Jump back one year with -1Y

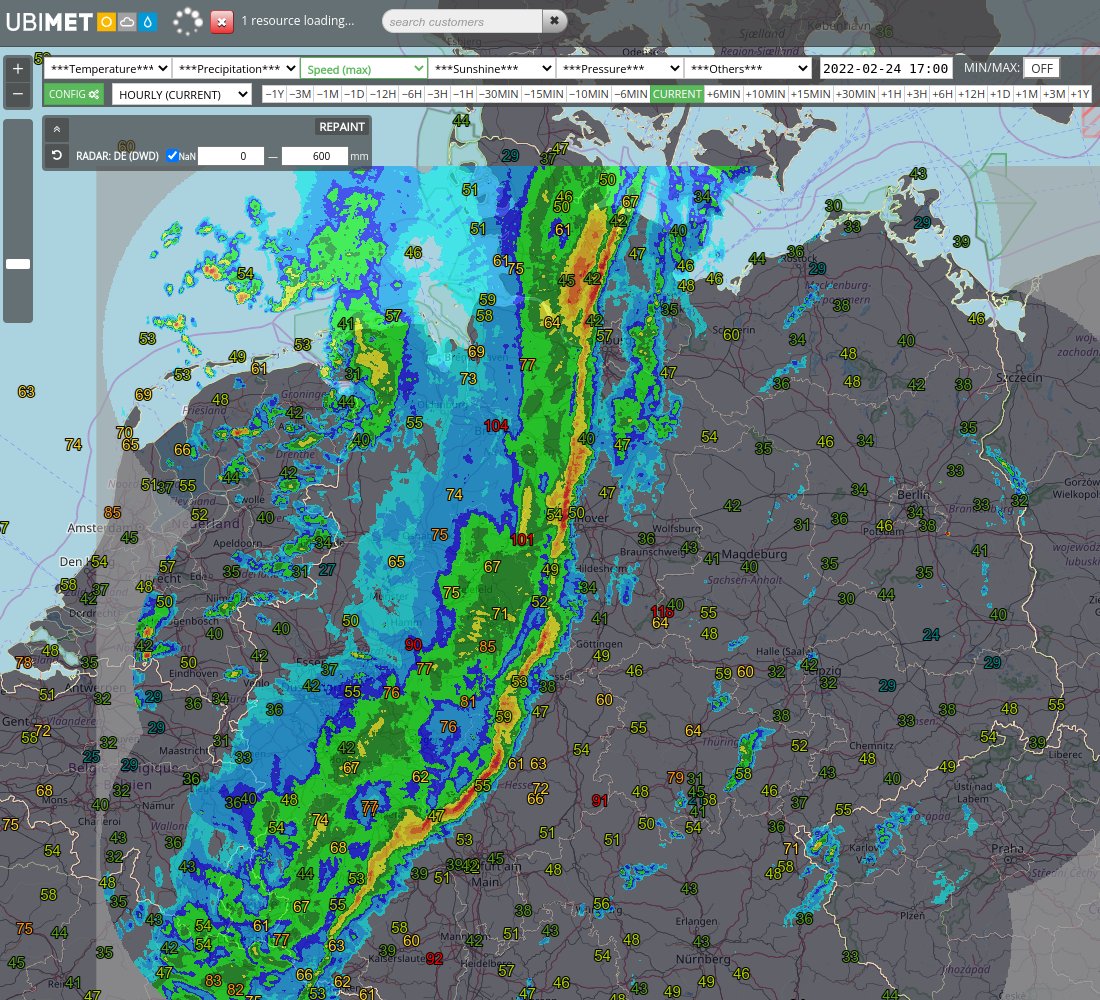pyautogui.click(x=274, y=94)
